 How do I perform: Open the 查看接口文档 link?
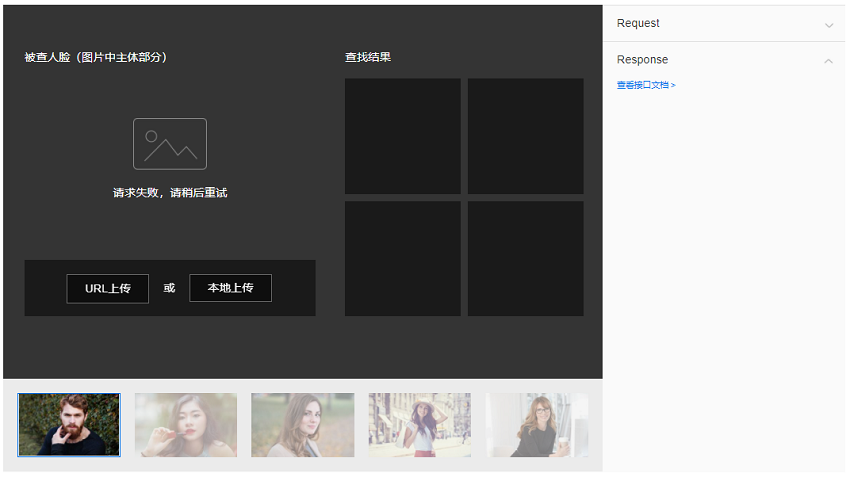[x=646, y=85]
